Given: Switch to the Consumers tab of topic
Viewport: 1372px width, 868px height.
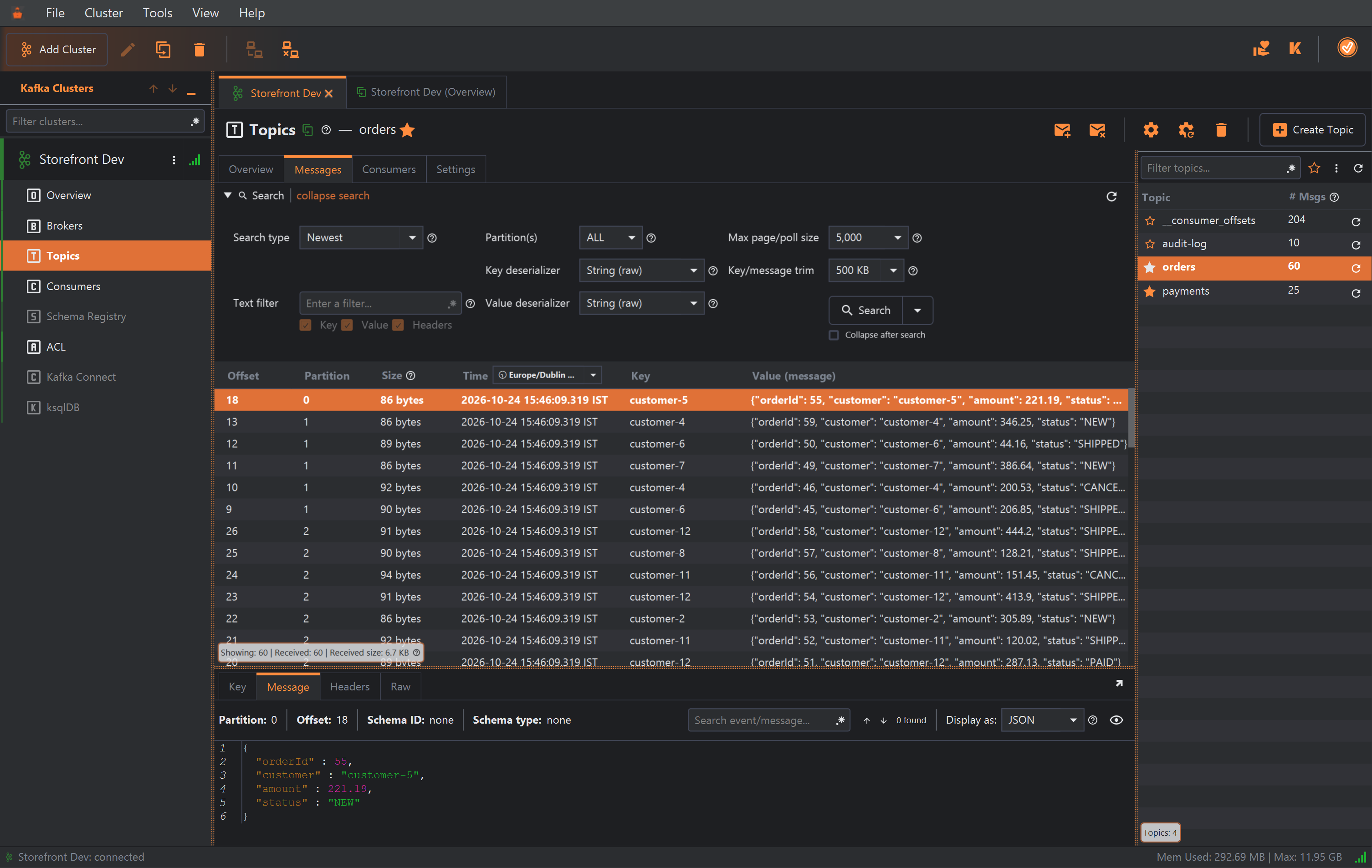Looking at the screenshot, I should (x=389, y=169).
